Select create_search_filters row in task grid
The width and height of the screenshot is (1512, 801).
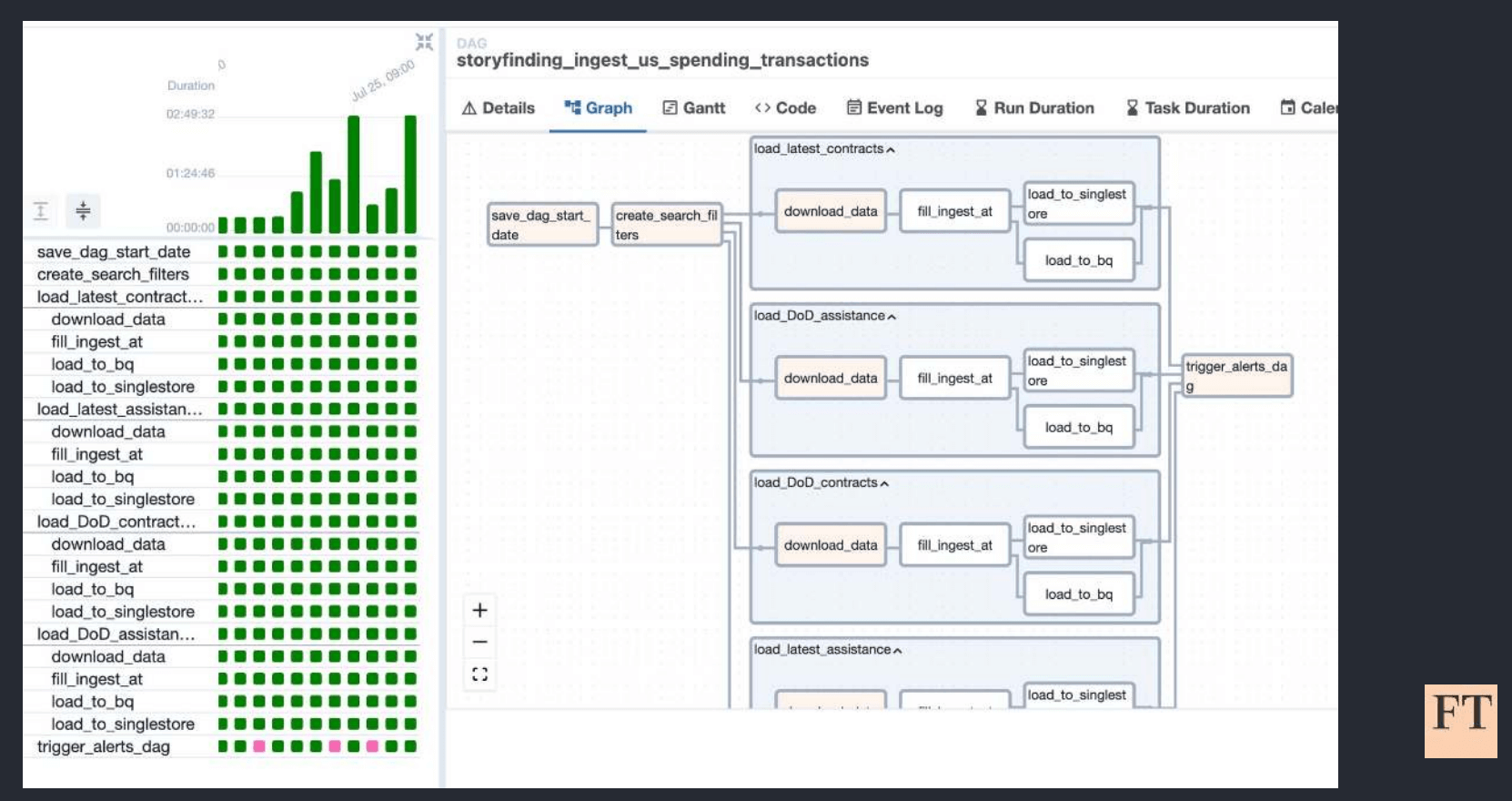[113, 274]
